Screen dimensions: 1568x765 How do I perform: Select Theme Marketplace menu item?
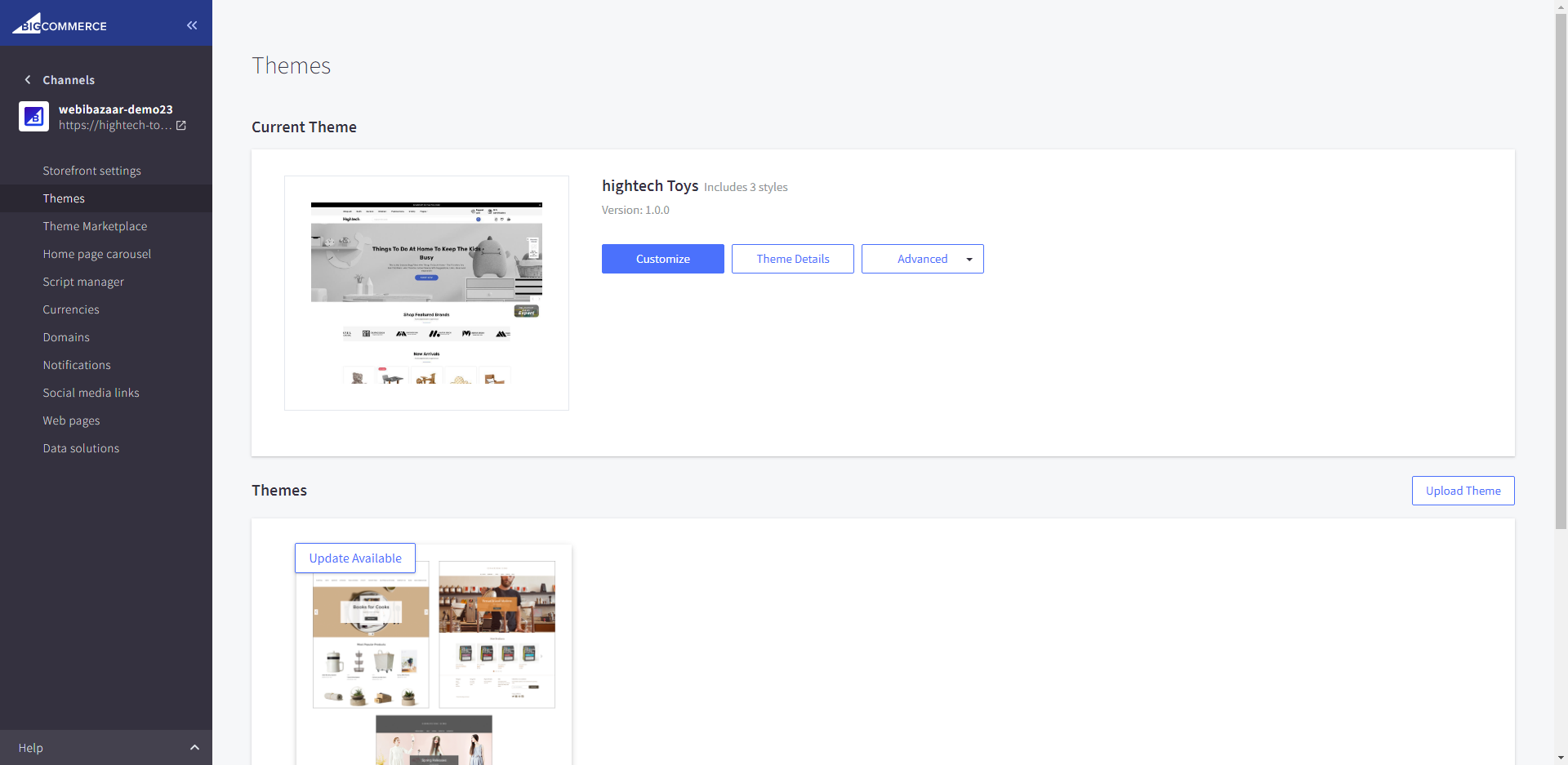[x=95, y=226]
